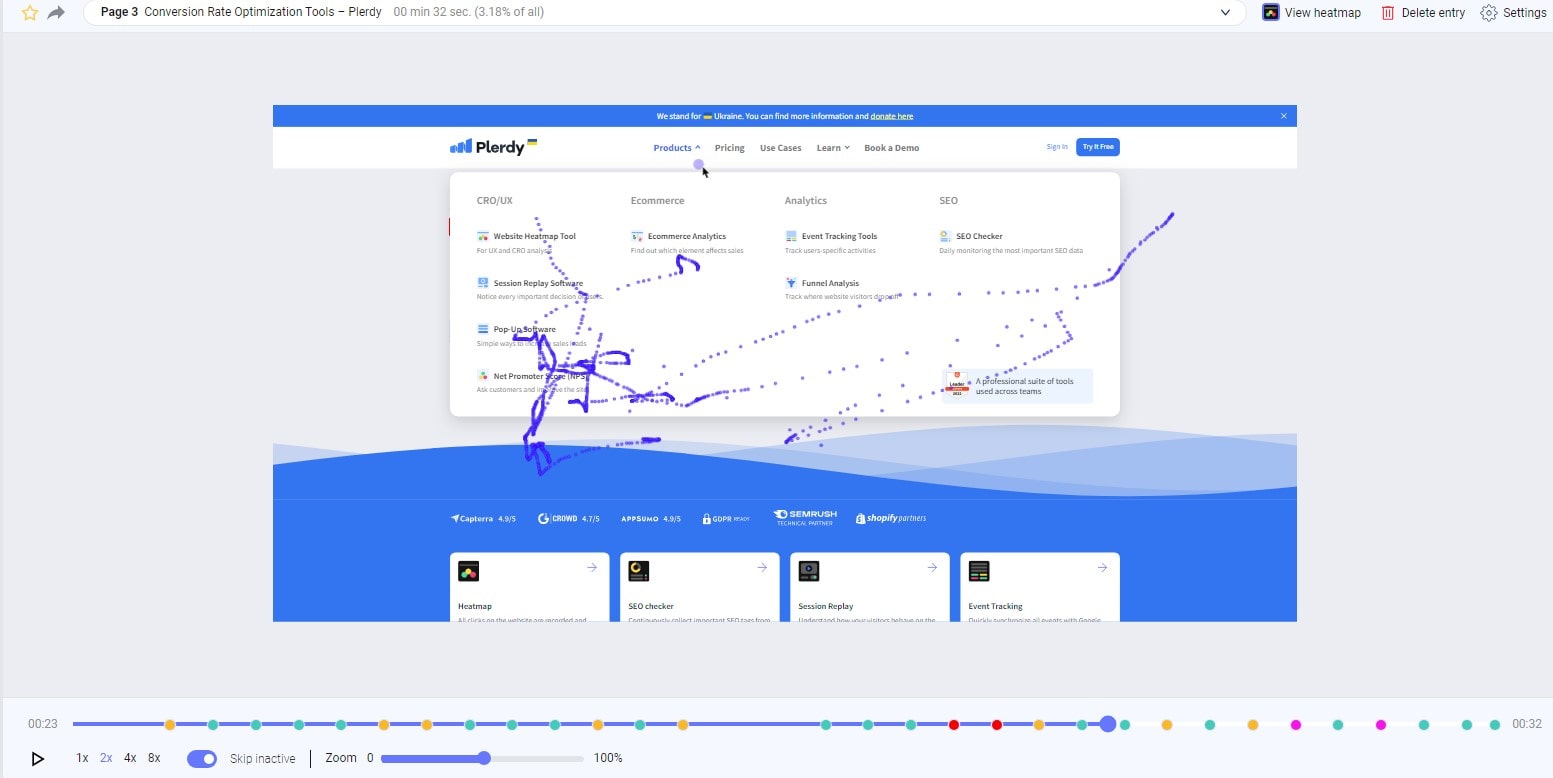The image size is (1553, 778).
Task: Click the arrow on Session Replay card
Action: pyautogui.click(x=932, y=567)
